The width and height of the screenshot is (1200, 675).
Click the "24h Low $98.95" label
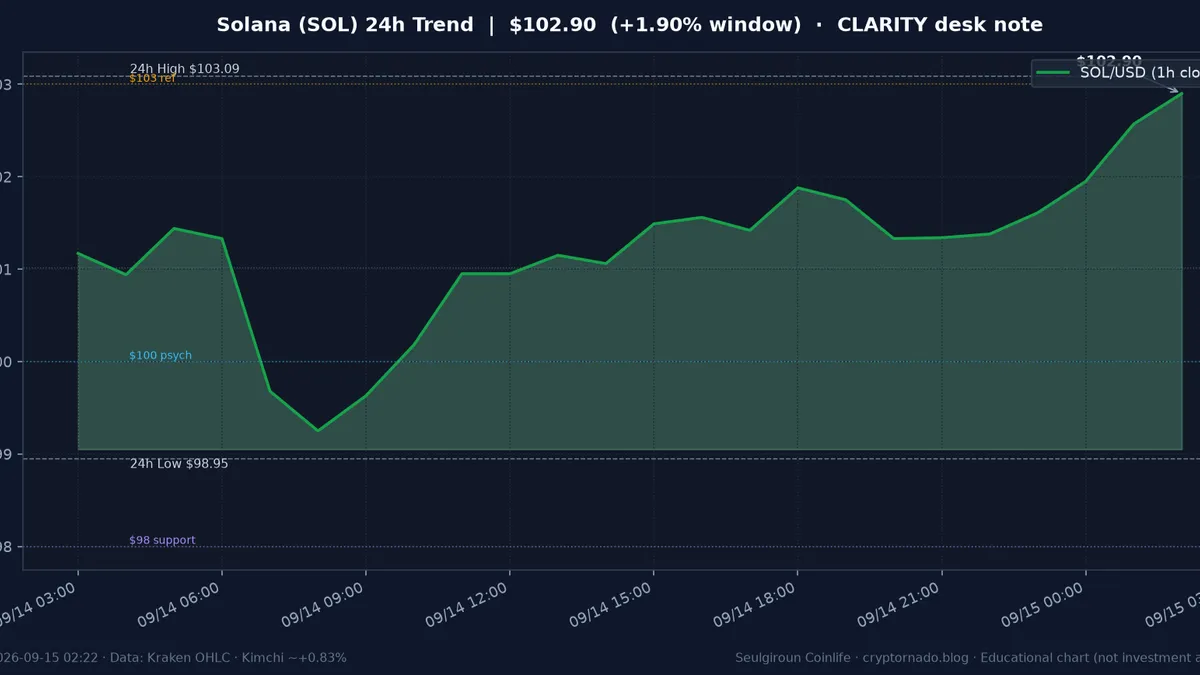click(179, 464)
